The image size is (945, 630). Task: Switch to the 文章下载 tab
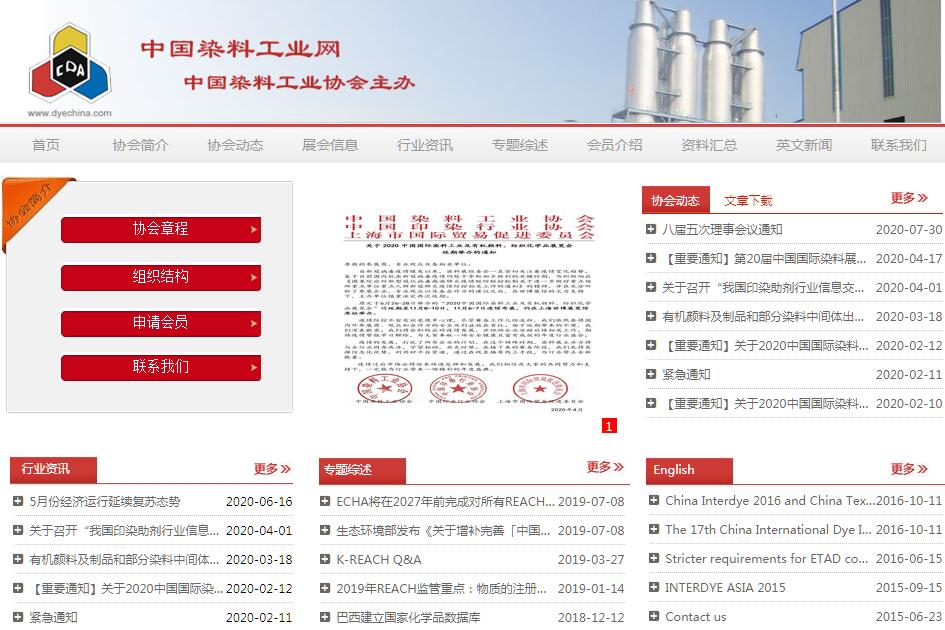[748, 201]
